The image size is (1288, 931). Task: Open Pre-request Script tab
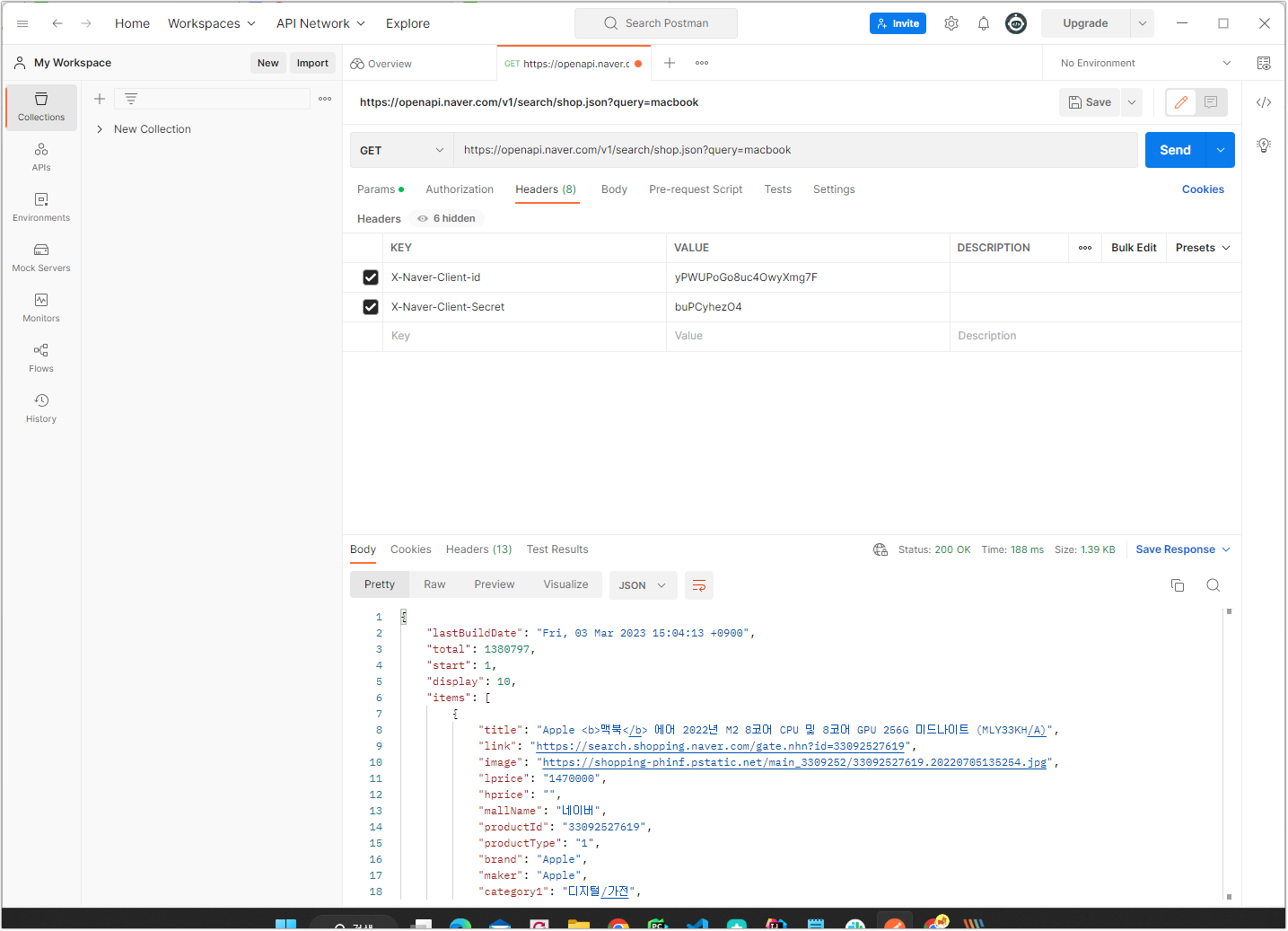tap(696, 189)
